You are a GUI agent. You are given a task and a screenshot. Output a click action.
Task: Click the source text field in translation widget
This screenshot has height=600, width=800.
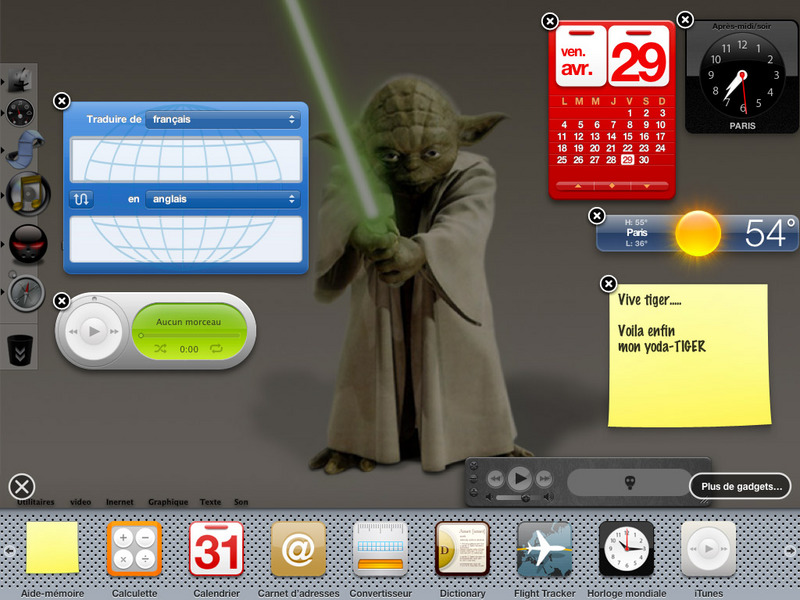click(186, 160)
